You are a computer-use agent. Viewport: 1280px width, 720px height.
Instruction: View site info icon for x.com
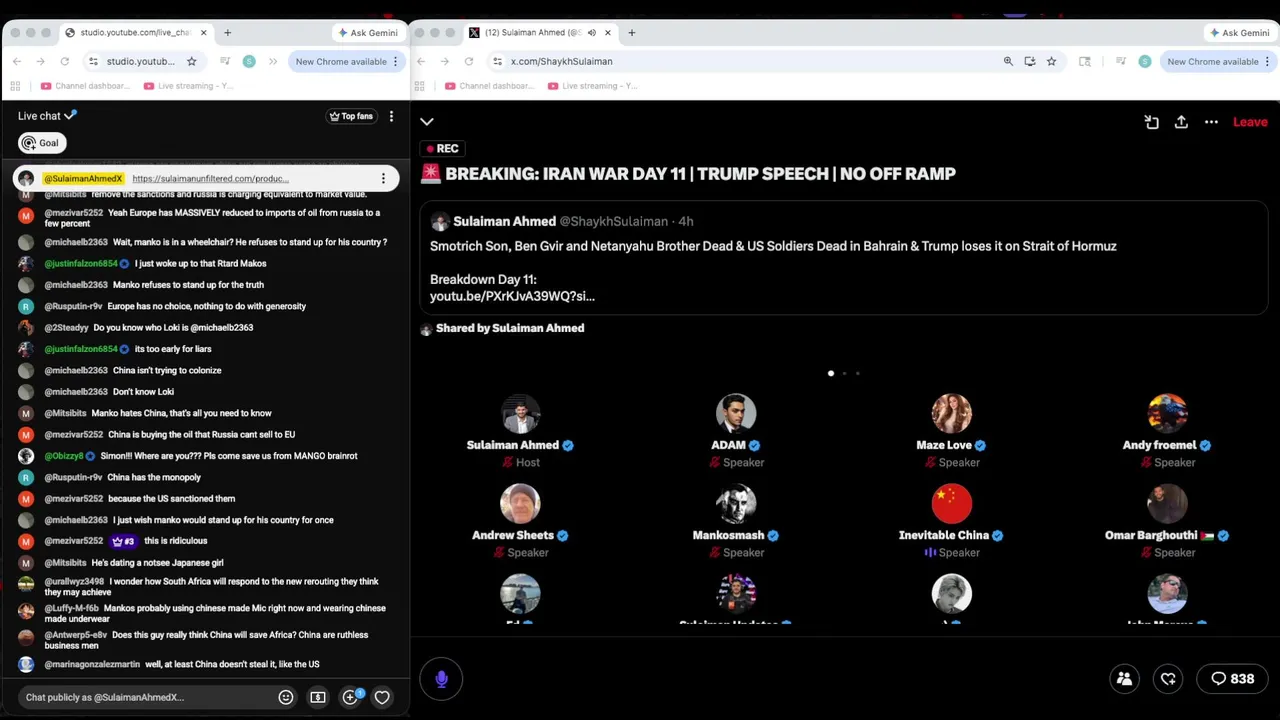click(x=497, y=61)
